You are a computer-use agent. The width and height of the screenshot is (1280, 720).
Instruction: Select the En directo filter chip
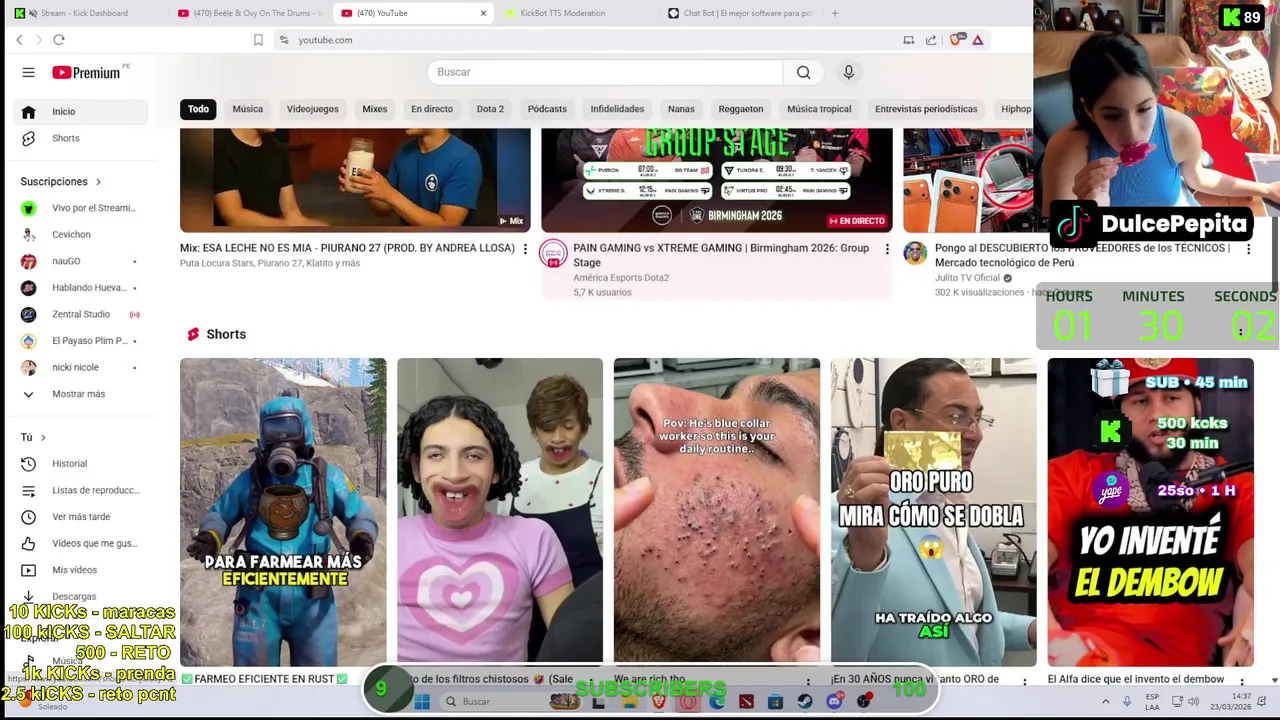432,109
